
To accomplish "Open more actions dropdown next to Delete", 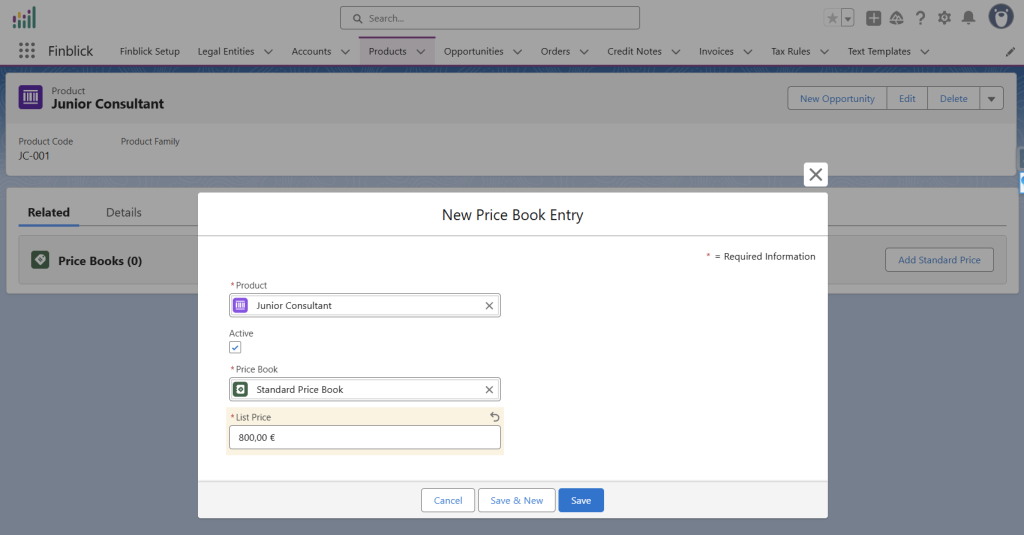I will (991, 98).
